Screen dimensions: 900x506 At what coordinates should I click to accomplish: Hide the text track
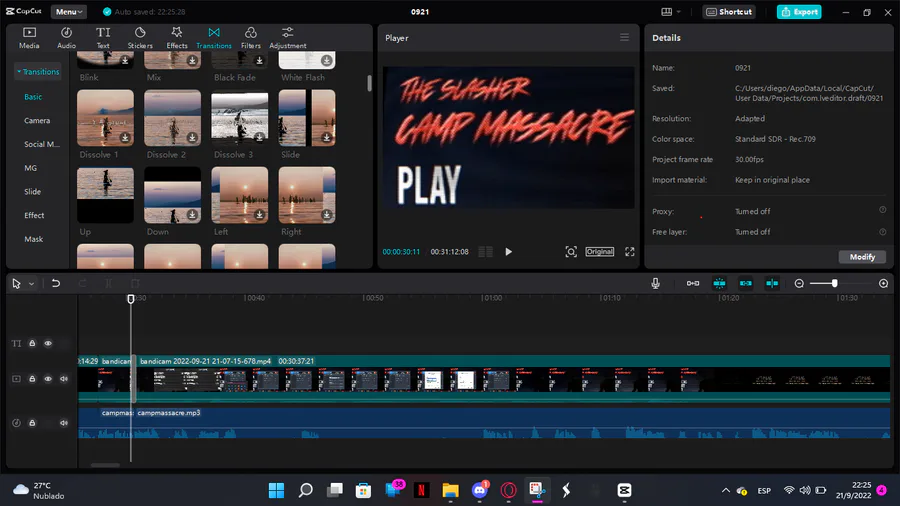tap(48, 343)
